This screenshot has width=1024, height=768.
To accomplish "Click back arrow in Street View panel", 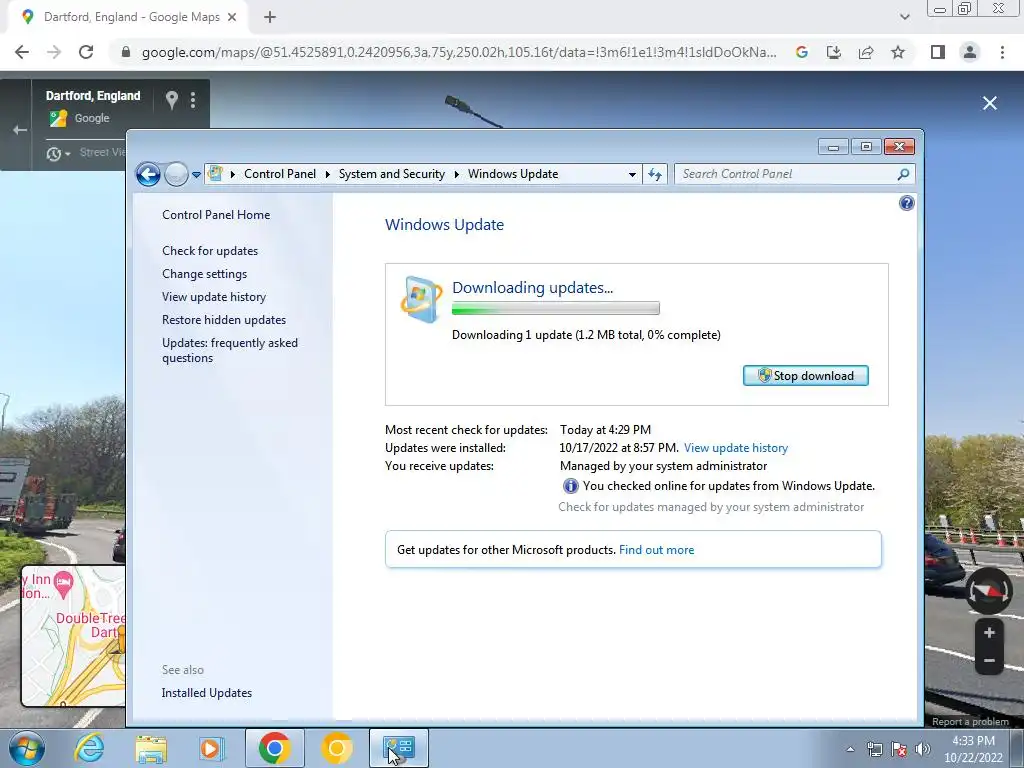I will [x=20, y=130].
